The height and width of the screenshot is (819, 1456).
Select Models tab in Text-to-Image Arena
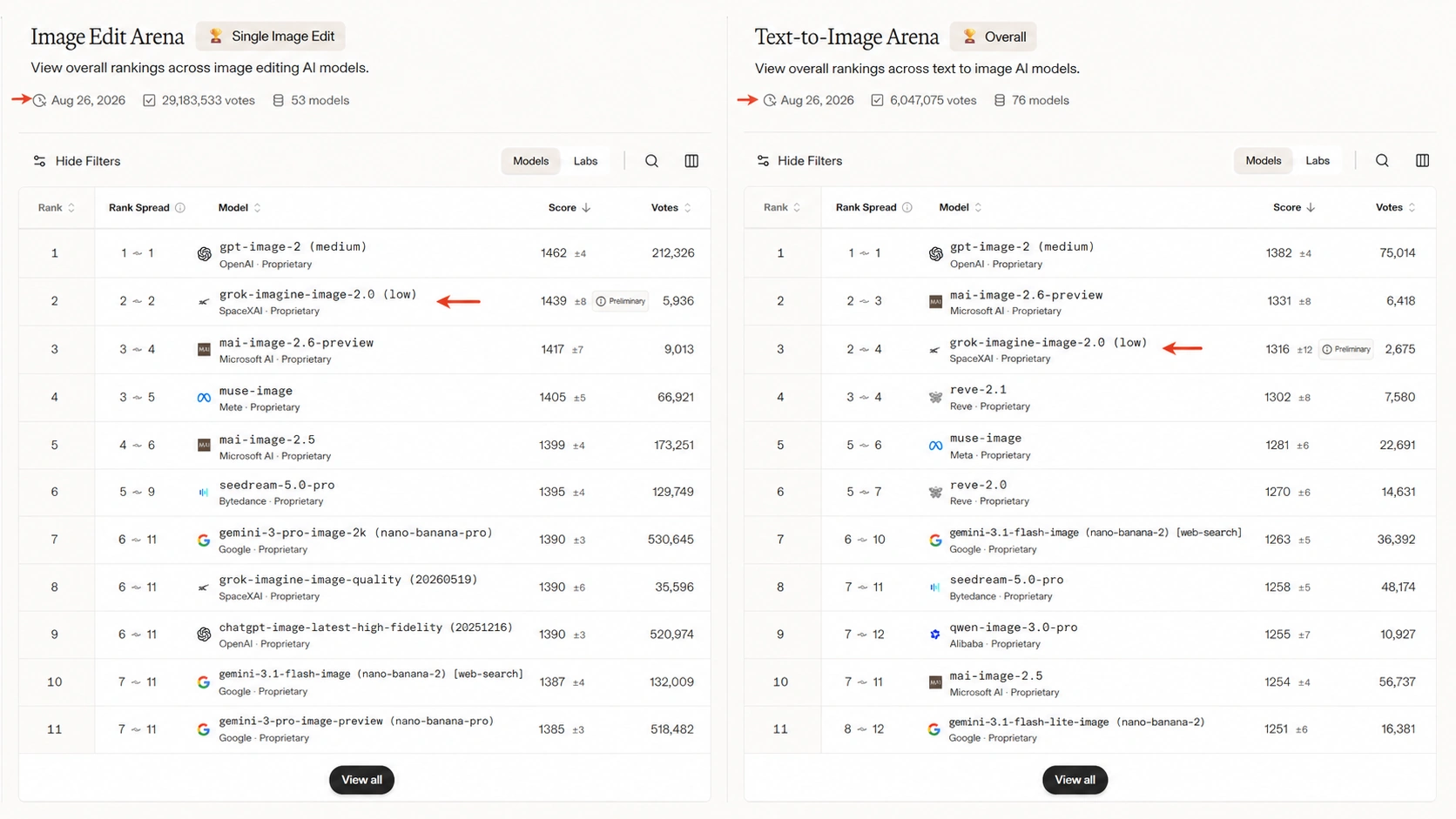1263,160
